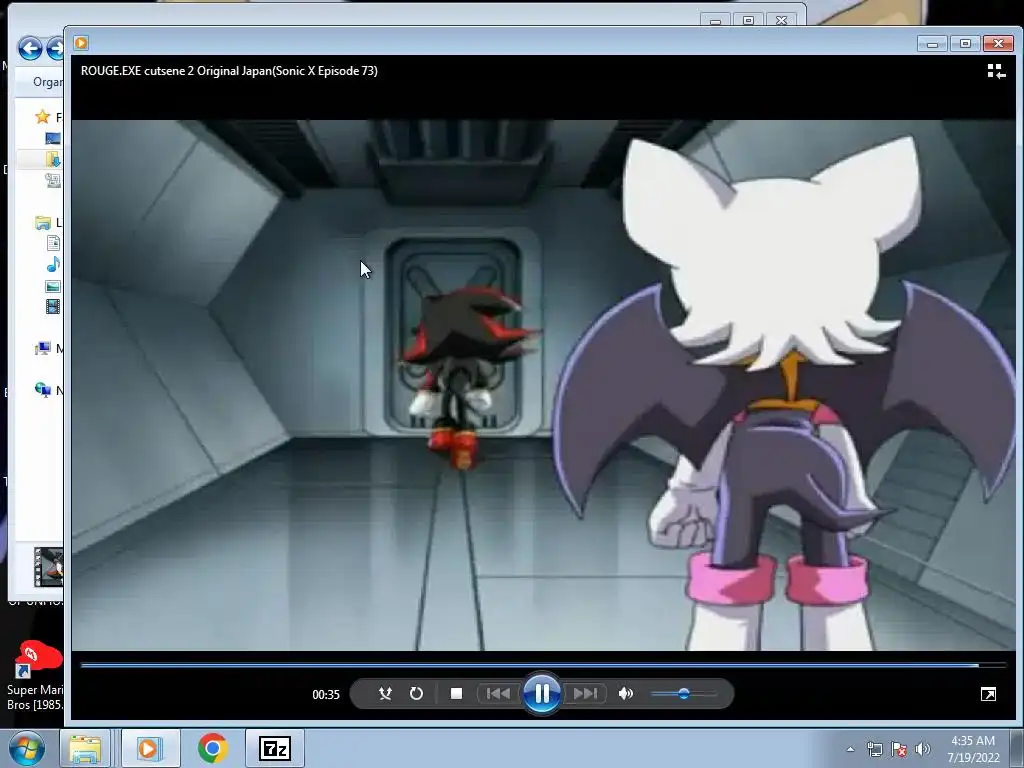Select Downloads in the Explorer favorites
This screenshot has height=768, width=1024.
53,159
